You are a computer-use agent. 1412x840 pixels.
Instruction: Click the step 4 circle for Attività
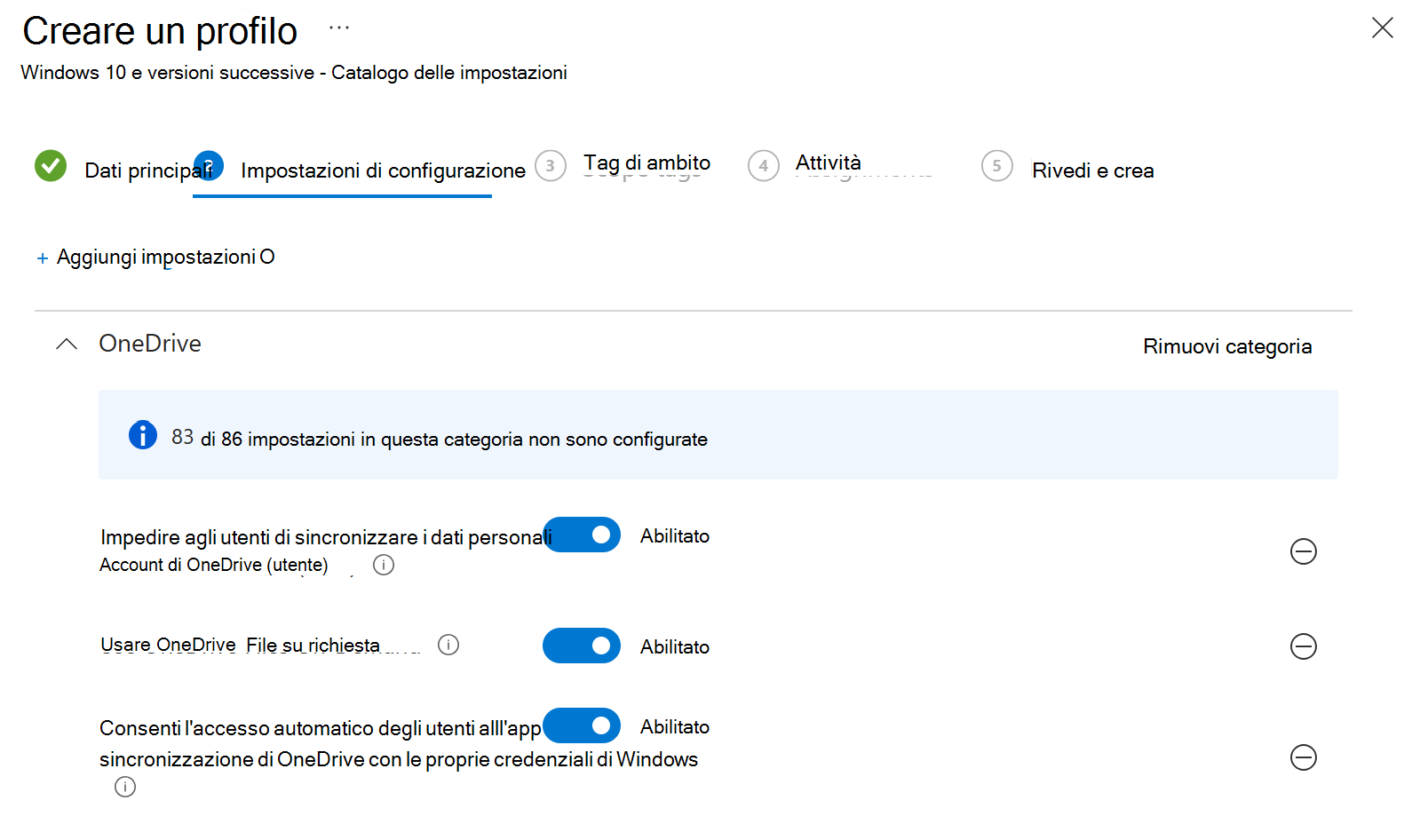(764, 166)
